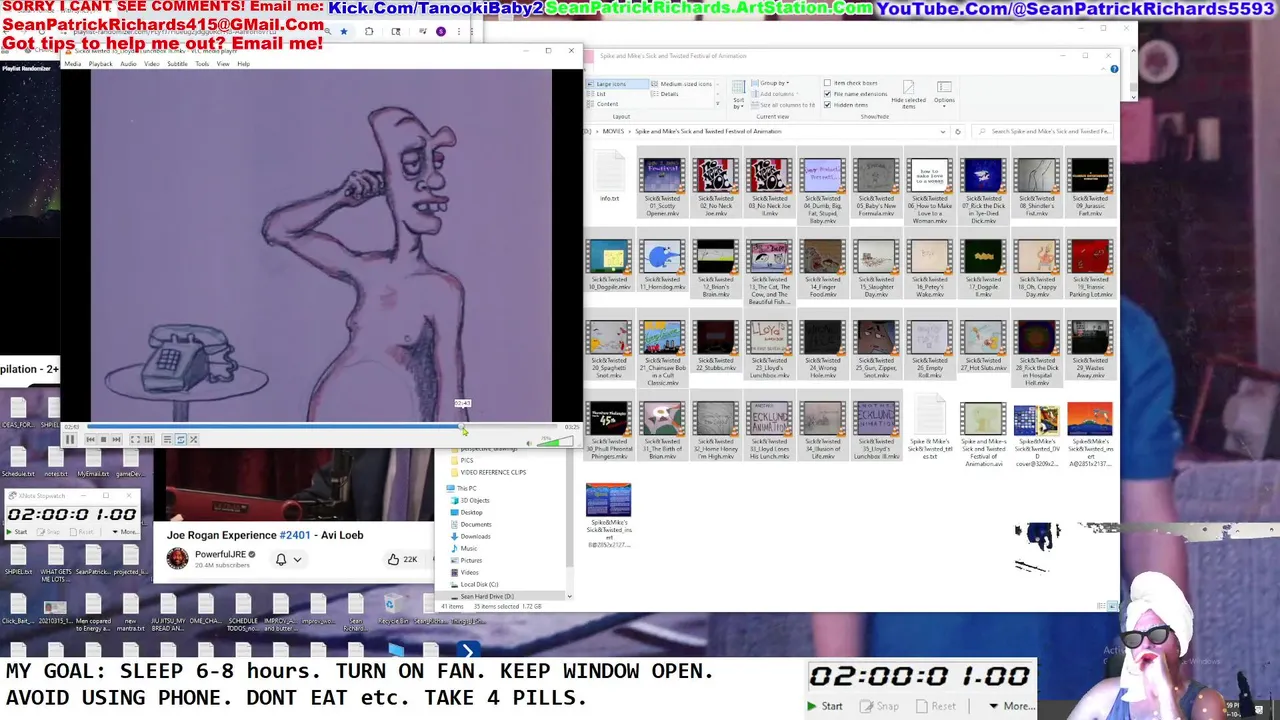Show the VLC playlist icon
Image resolution: width=1280 pixels, height=720 pixels.
167,439
